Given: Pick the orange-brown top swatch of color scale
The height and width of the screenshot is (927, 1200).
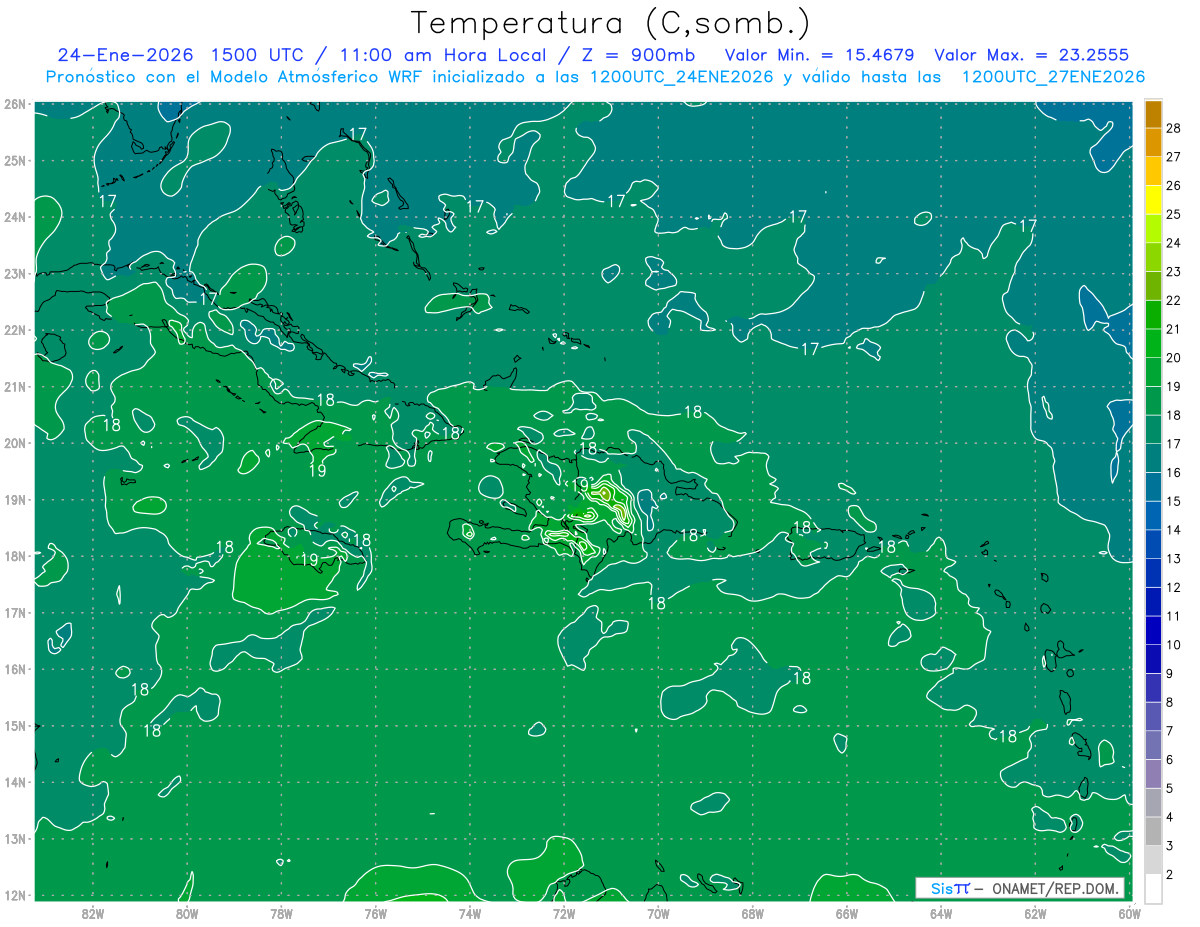Looking at the screenshot, I should (1152, 114).
